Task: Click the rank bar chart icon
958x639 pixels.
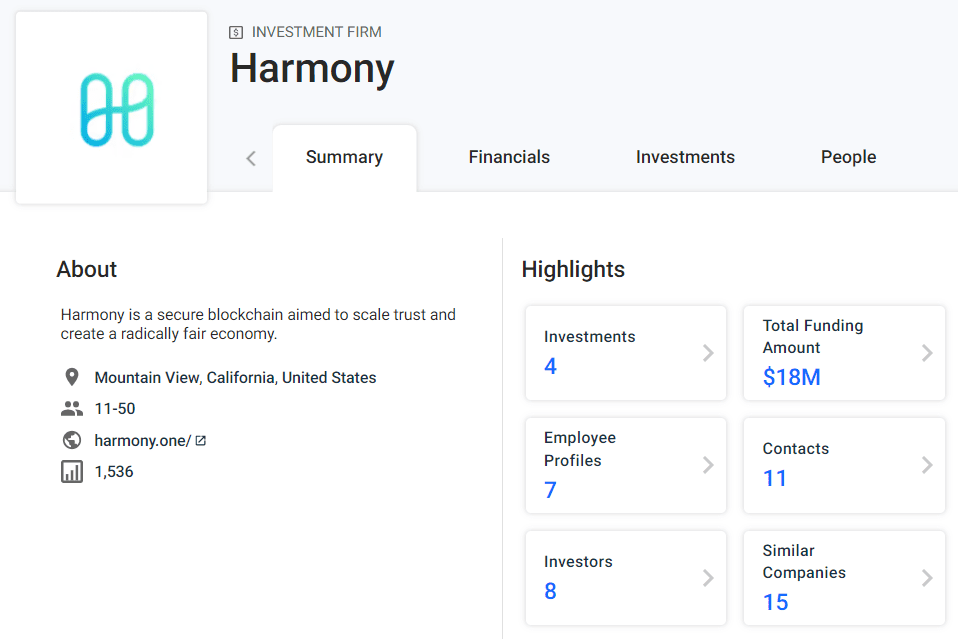Action: pyautogui.click(x=71, y=472)
